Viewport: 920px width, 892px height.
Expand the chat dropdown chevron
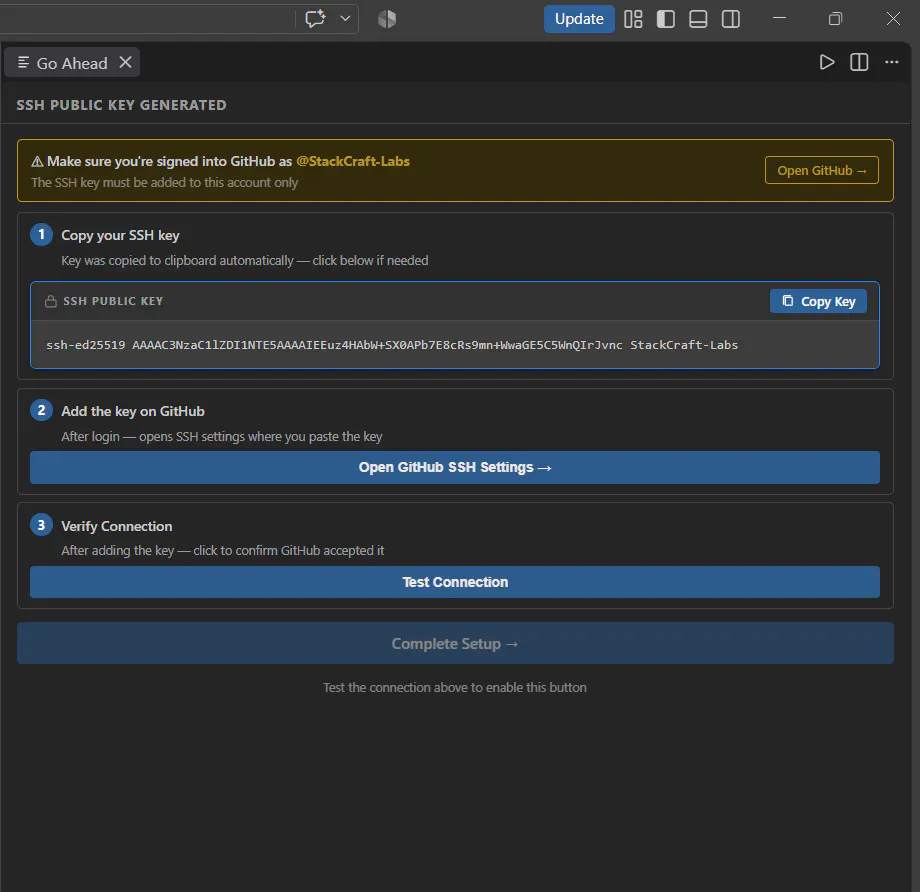coord(346,19)
